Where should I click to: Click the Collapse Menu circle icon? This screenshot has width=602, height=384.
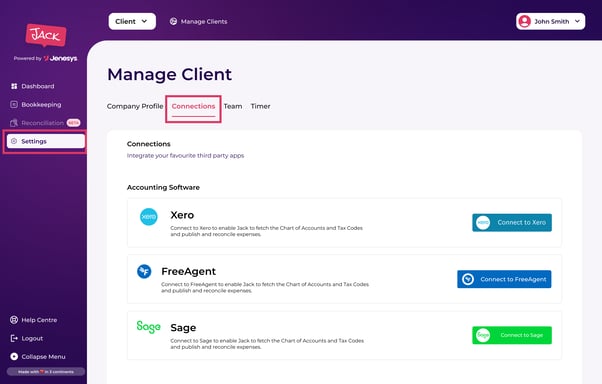coord(14,357)
